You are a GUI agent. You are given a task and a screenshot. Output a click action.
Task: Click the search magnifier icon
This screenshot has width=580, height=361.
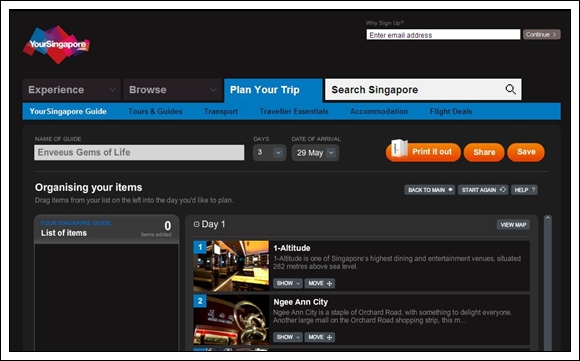[510, 89]
